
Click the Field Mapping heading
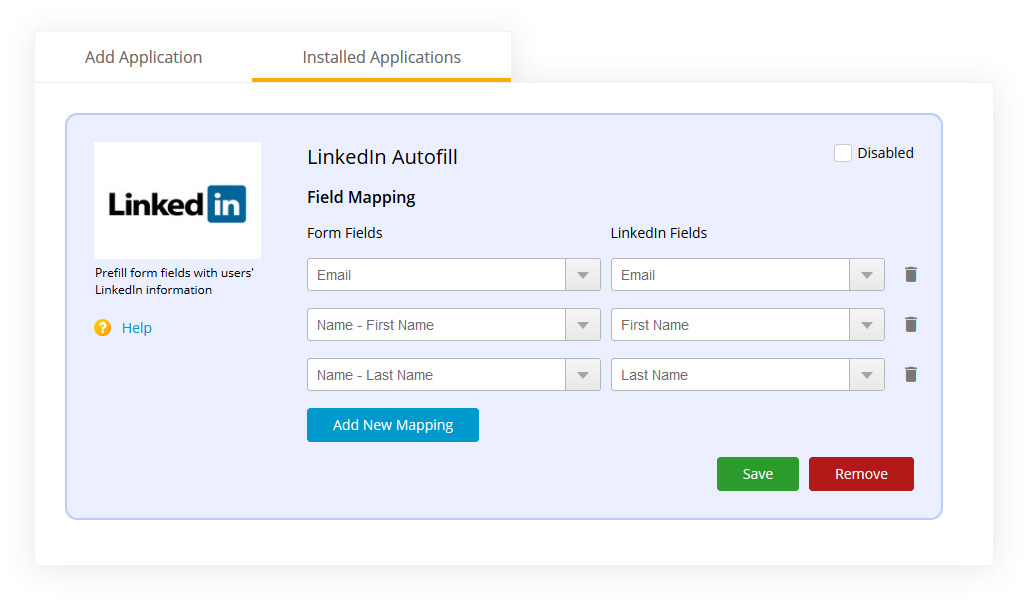pos(361,198)
